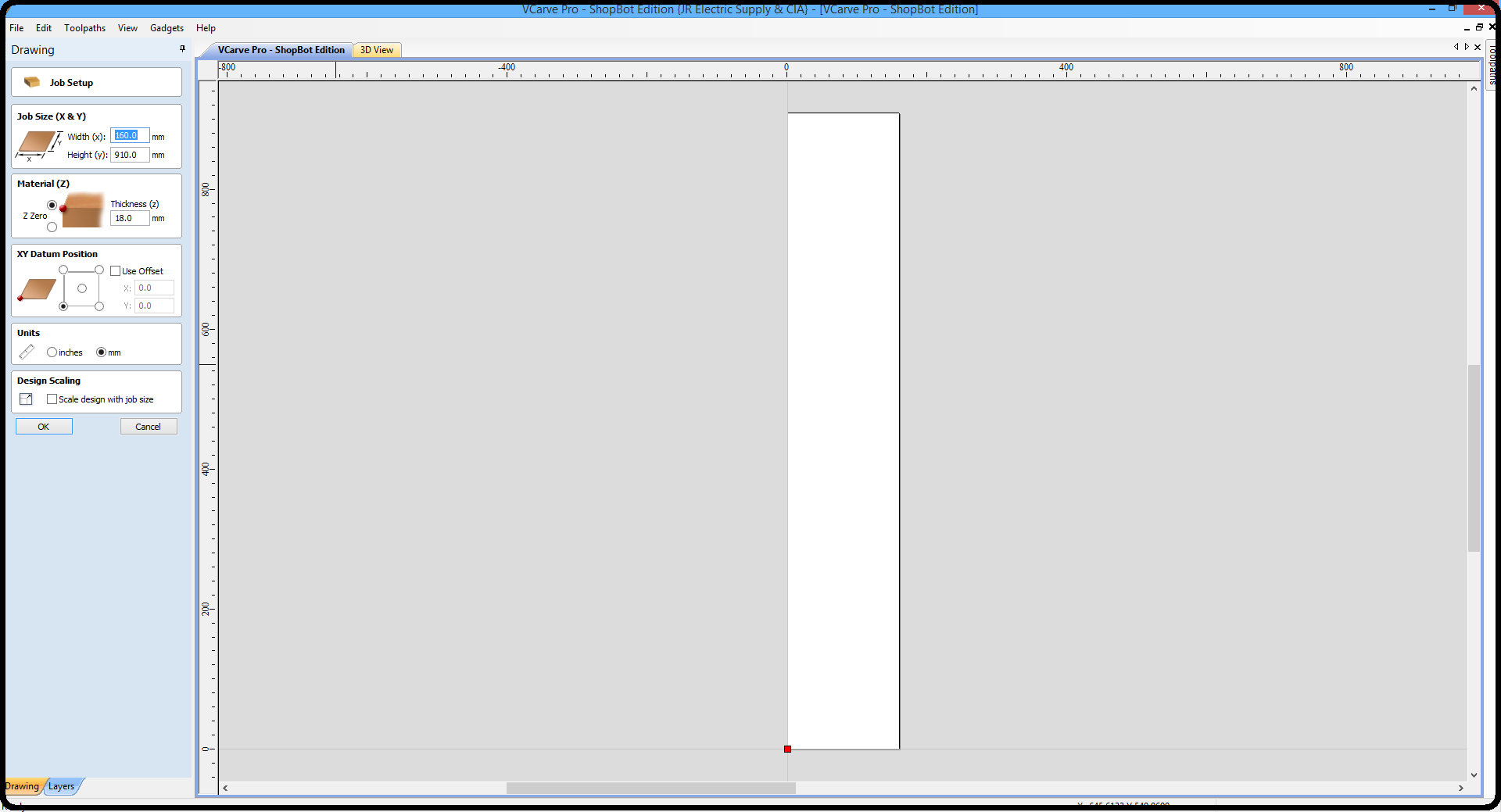Switch to the Layers tab

(62, 786)
